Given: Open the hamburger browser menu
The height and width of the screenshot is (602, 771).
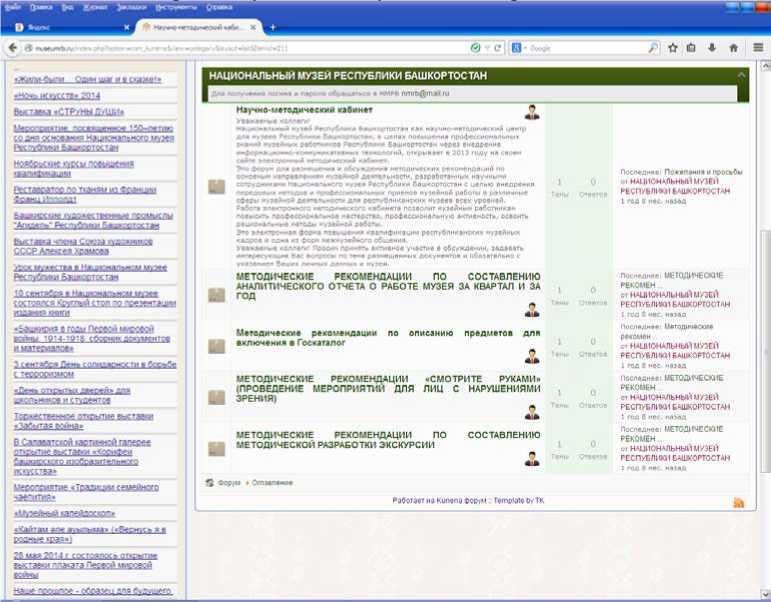Looking at the screenshot, I should (x=758, y=48).
